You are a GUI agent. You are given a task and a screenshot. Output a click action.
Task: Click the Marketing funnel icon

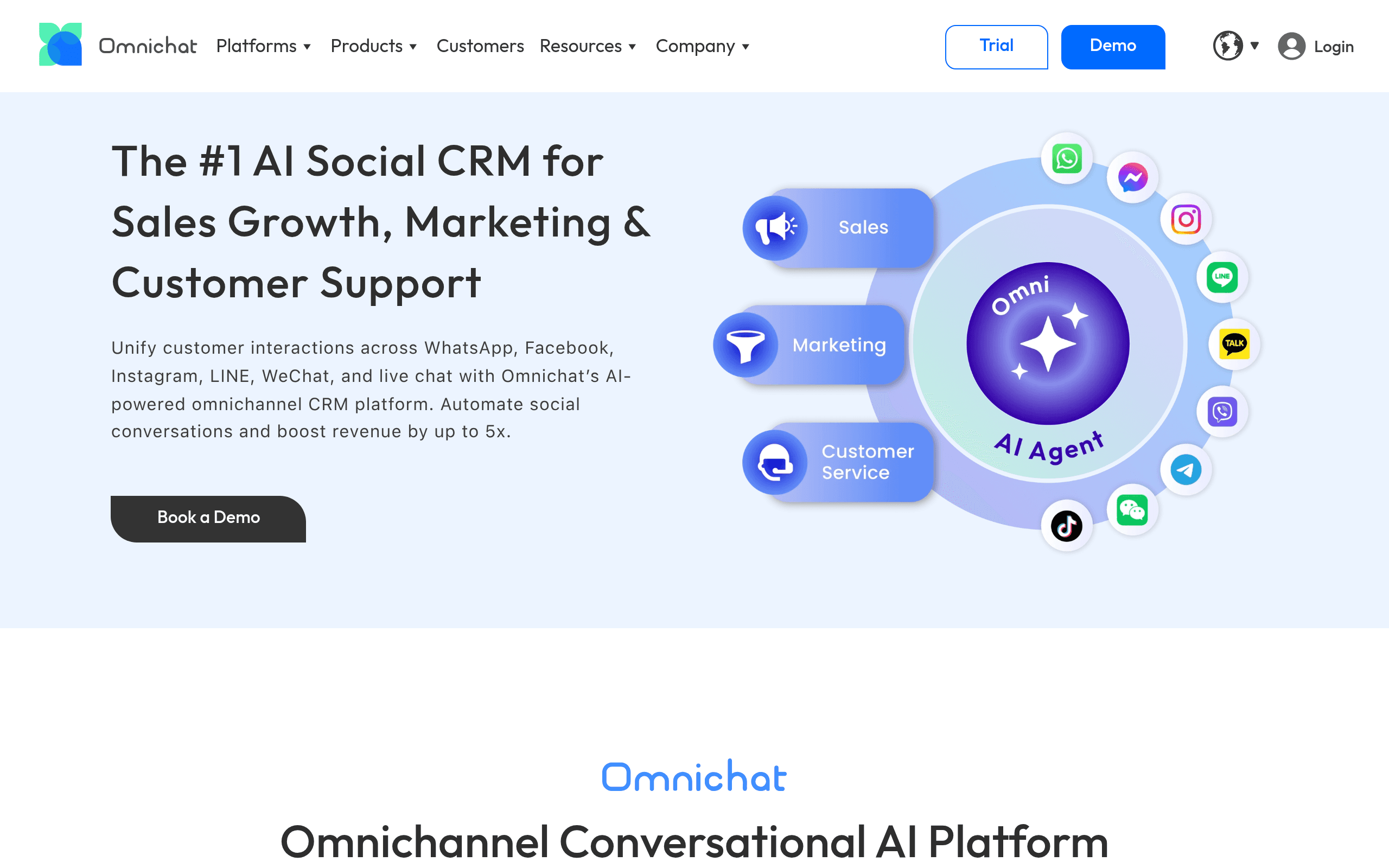745,345
